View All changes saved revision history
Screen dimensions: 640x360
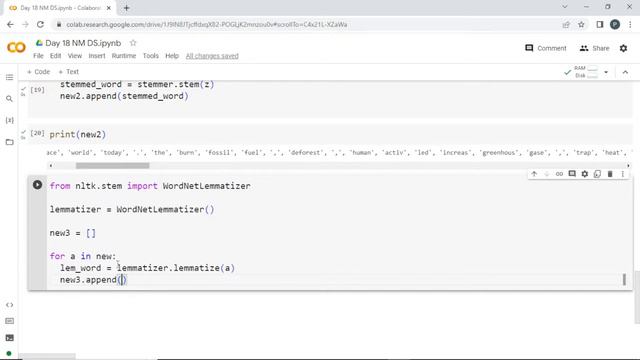click(x=212, y=56)
